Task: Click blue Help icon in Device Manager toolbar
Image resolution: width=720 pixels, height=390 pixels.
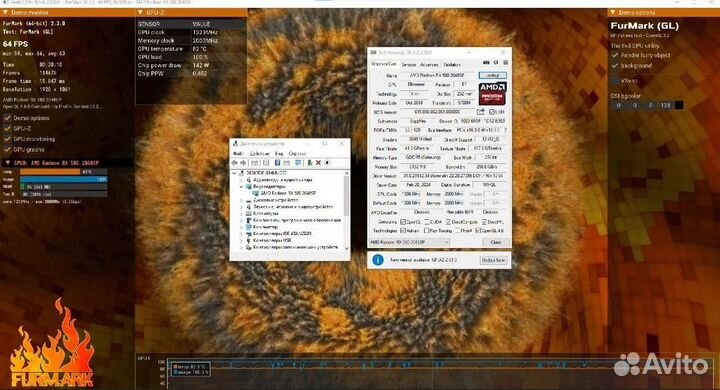Action: [277, 163]
